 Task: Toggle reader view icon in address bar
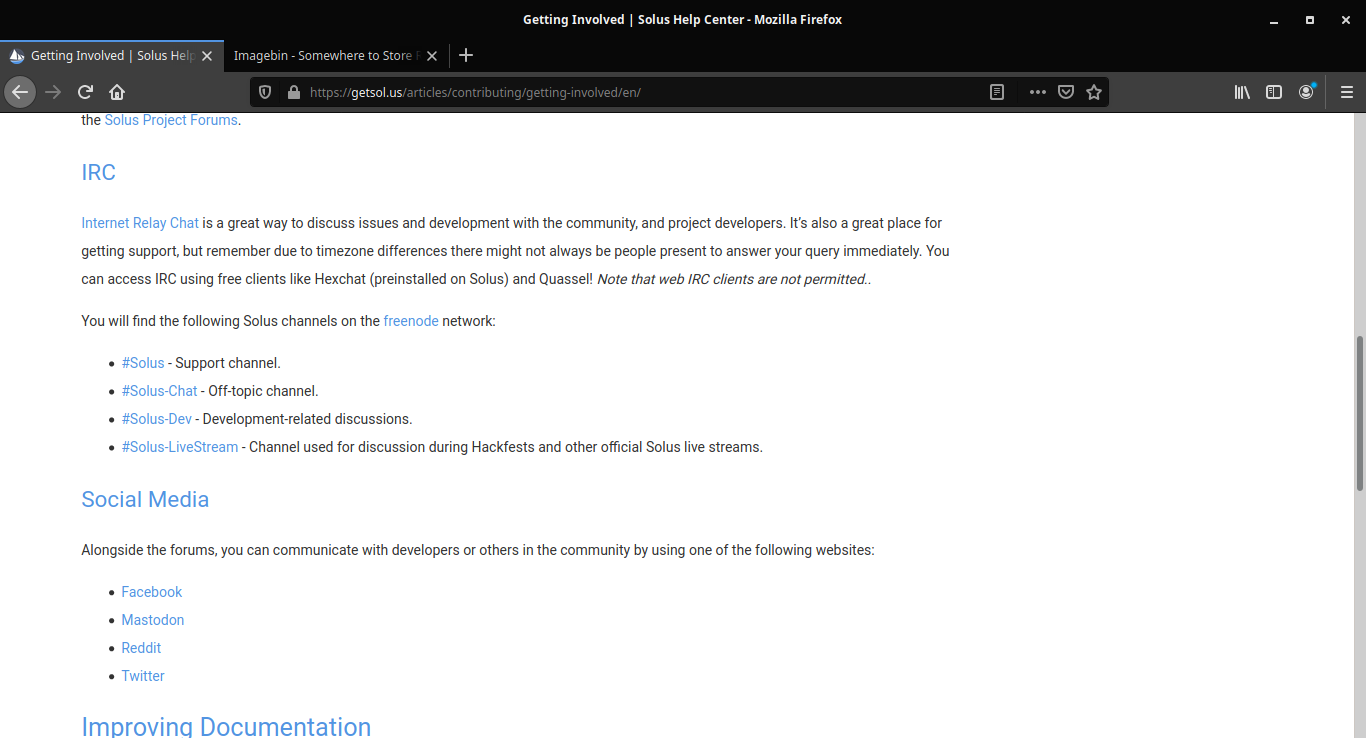[x=997, y=92]
